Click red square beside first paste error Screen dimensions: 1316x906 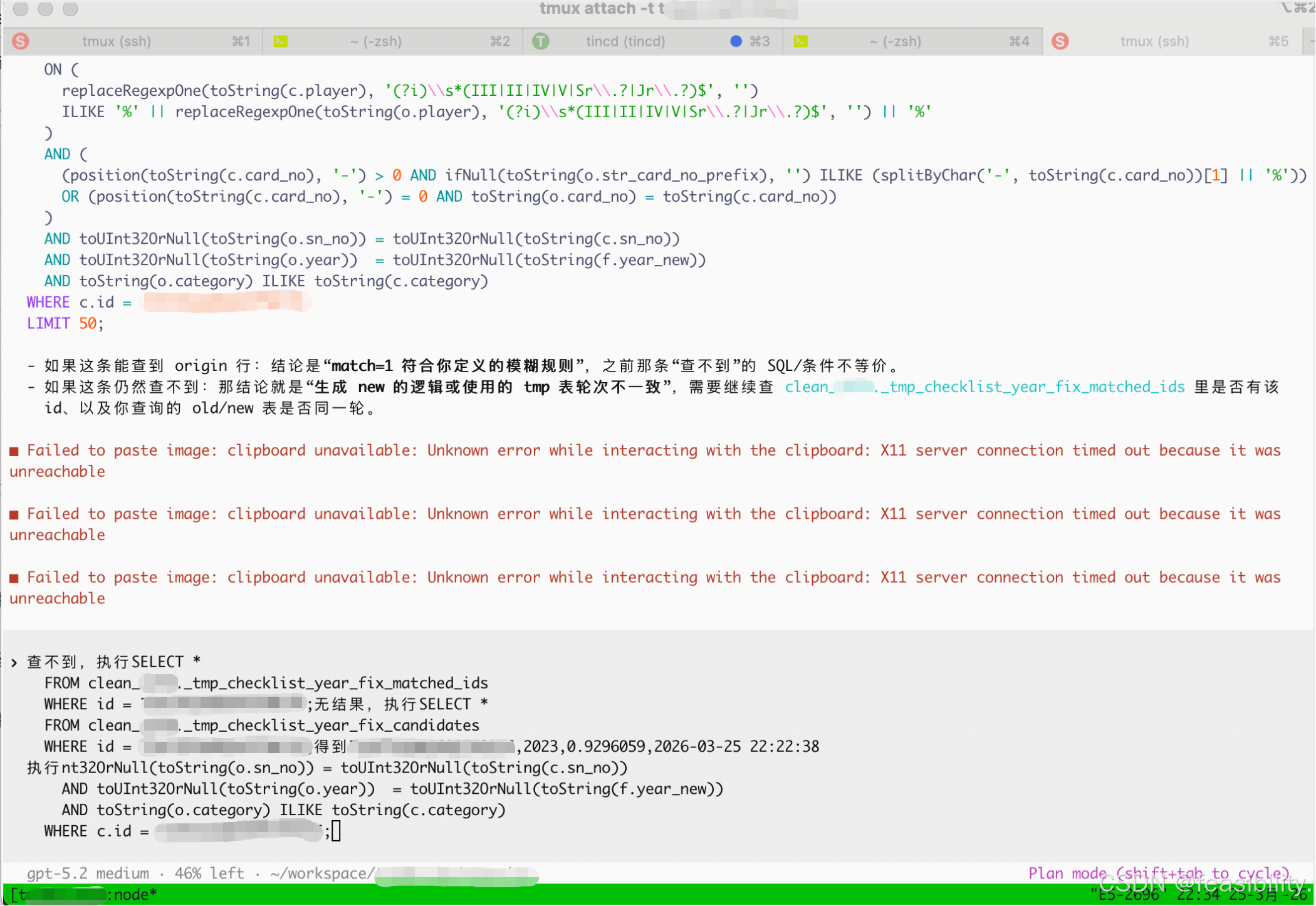(14, 451)
